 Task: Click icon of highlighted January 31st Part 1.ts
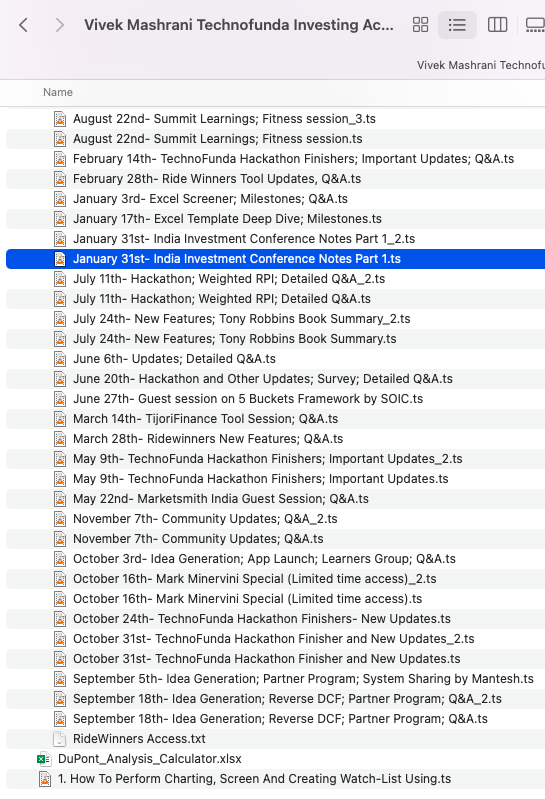tap(60, 259)
